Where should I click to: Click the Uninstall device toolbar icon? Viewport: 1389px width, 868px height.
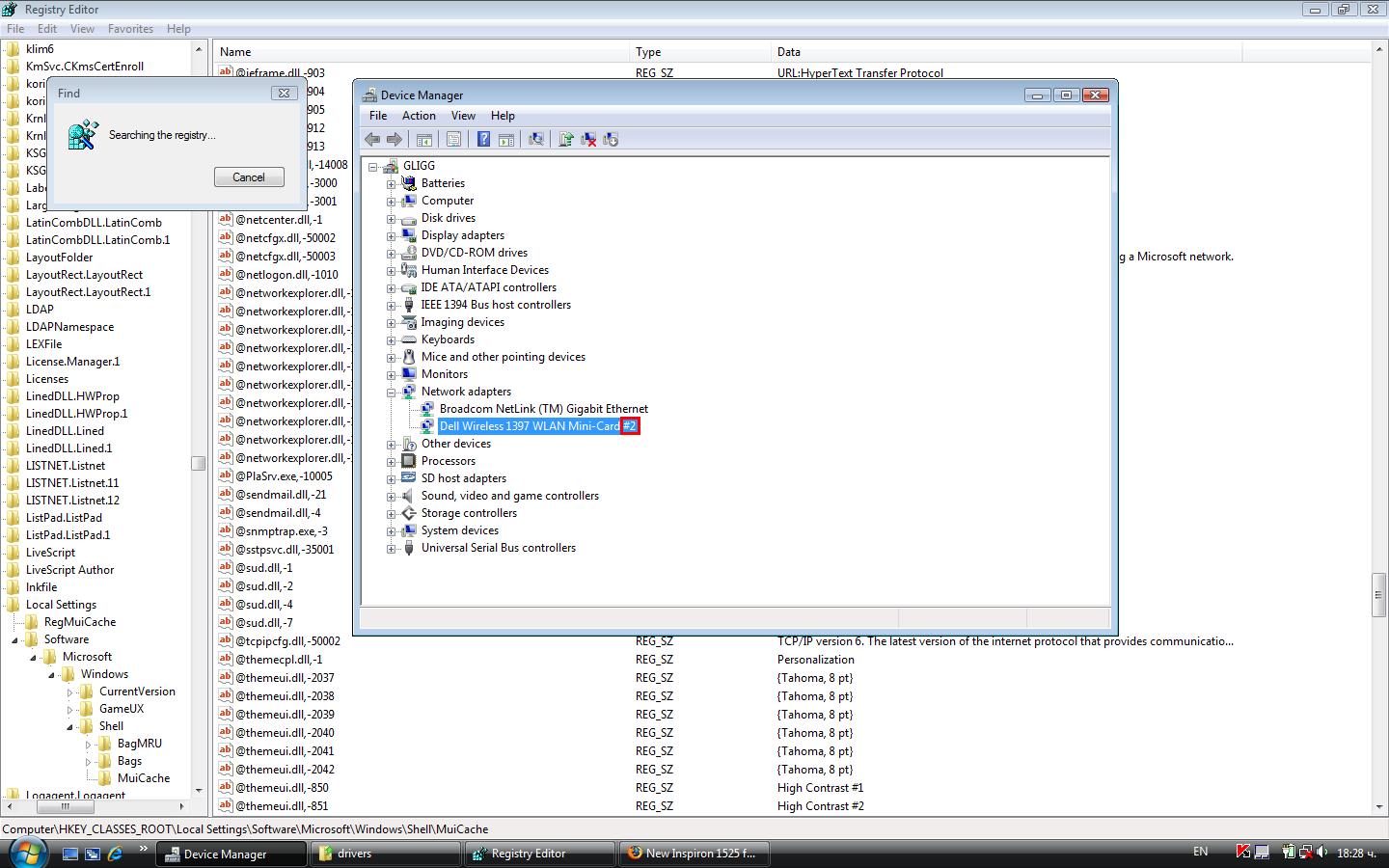point(587,140)
